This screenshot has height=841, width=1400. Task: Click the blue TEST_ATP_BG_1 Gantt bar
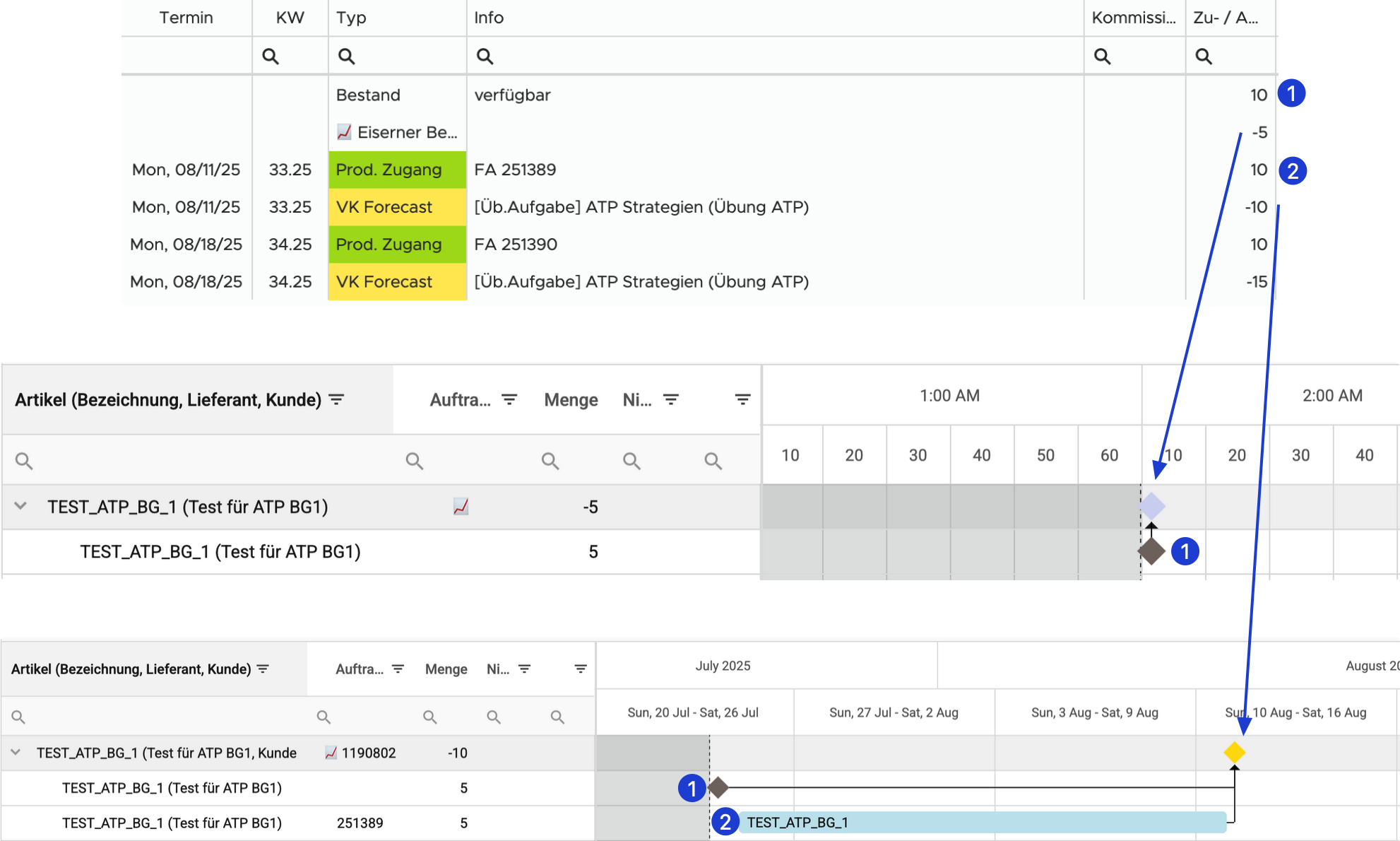[x=982, y=822]
